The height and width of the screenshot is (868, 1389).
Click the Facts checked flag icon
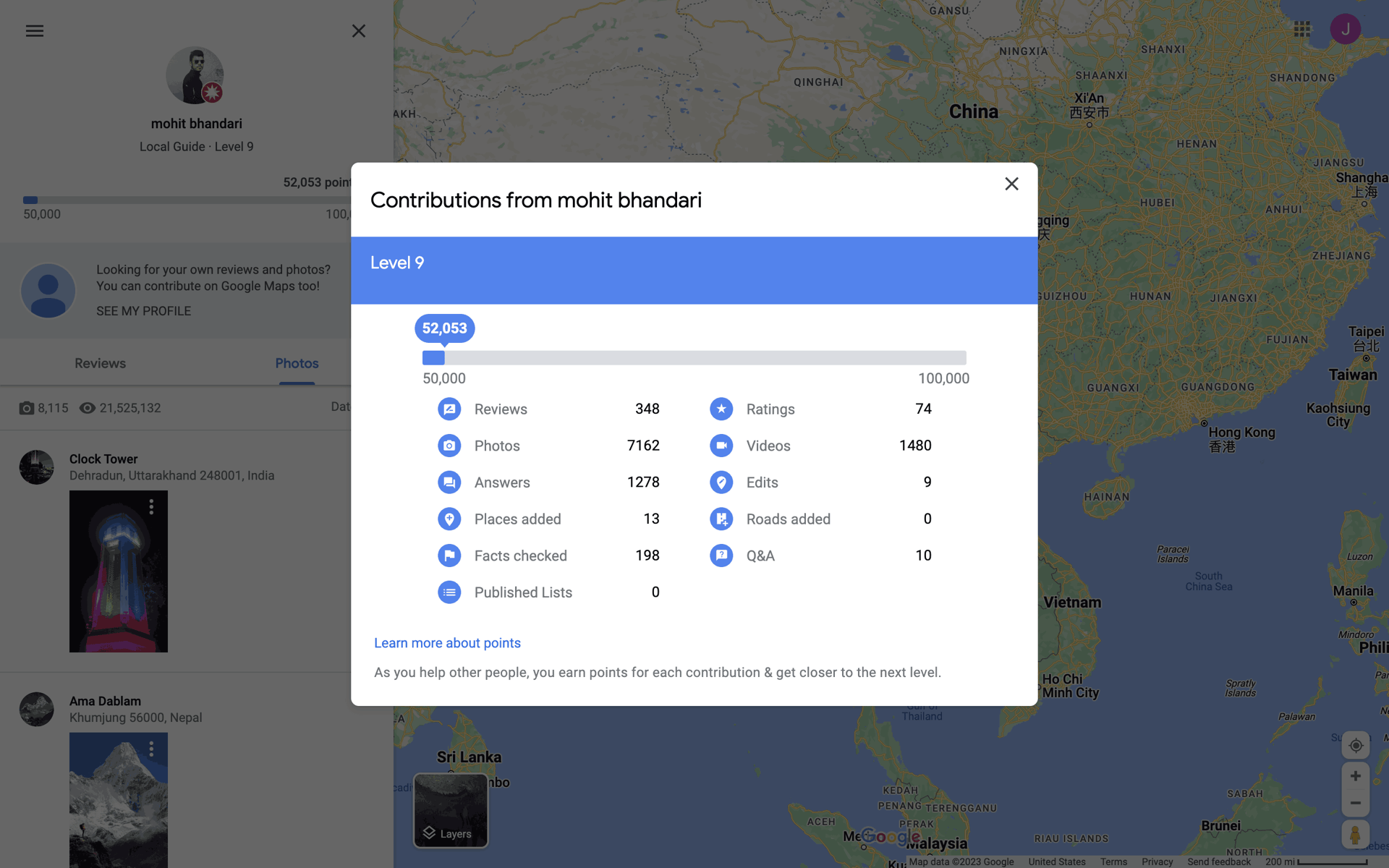point(449,556)
